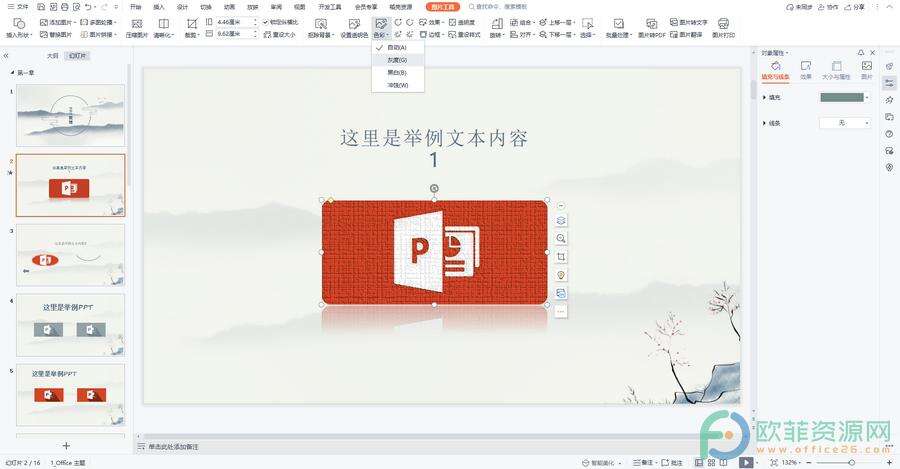900x469 pixels.
Task: Switch to Outline (大纲) view tab
Action: tap(52, 56)
